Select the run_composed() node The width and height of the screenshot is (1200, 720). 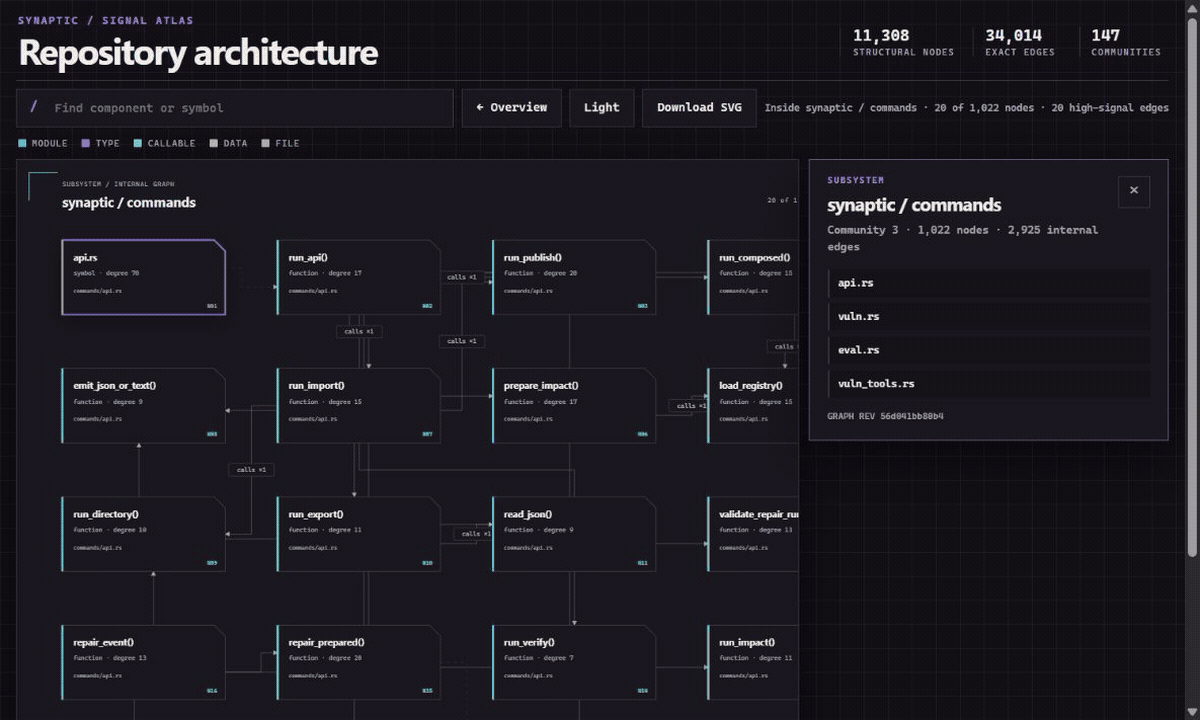pyautogui.click(x=753, y=277)
